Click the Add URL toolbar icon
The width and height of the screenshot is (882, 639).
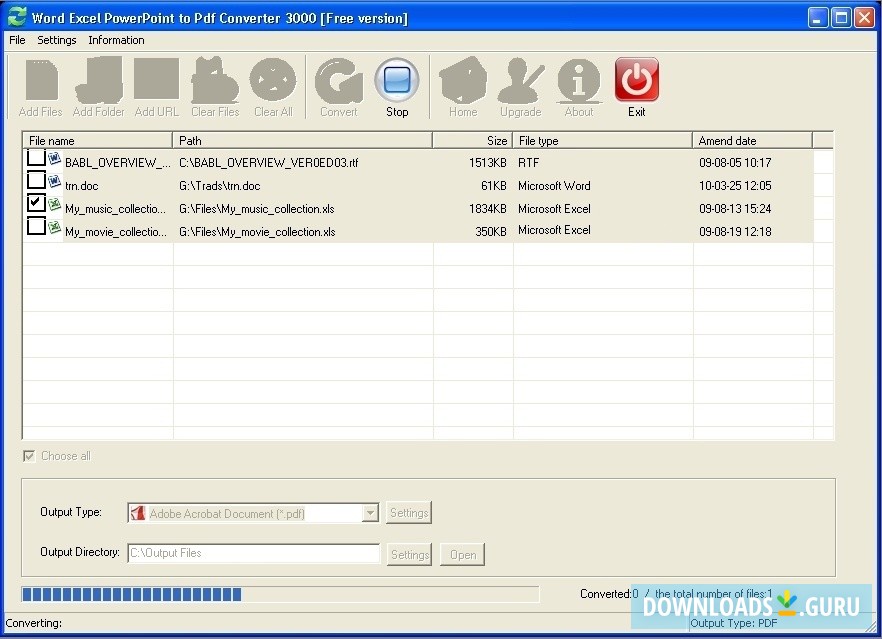[x=156, y=86]
